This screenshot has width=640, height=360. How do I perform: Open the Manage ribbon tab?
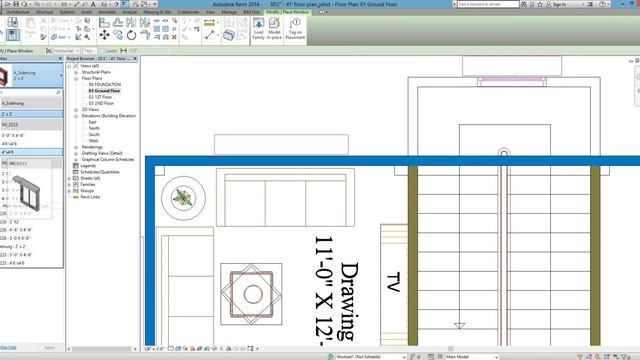[229, 12]
